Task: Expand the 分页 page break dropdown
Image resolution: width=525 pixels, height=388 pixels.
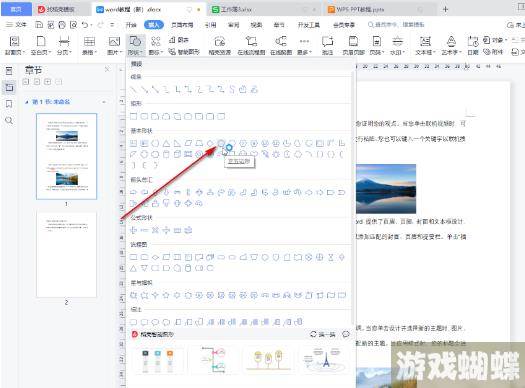Action: click(64, 45)
